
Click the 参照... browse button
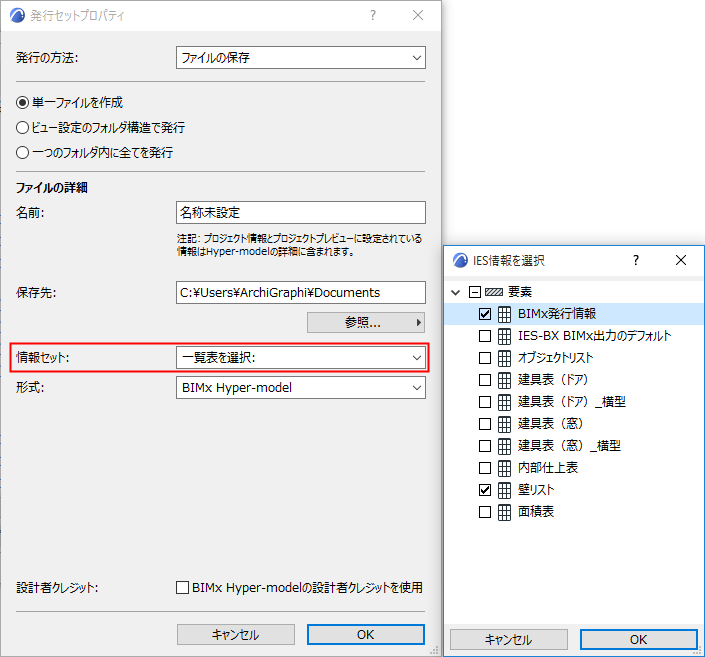(x=366, y=322)
